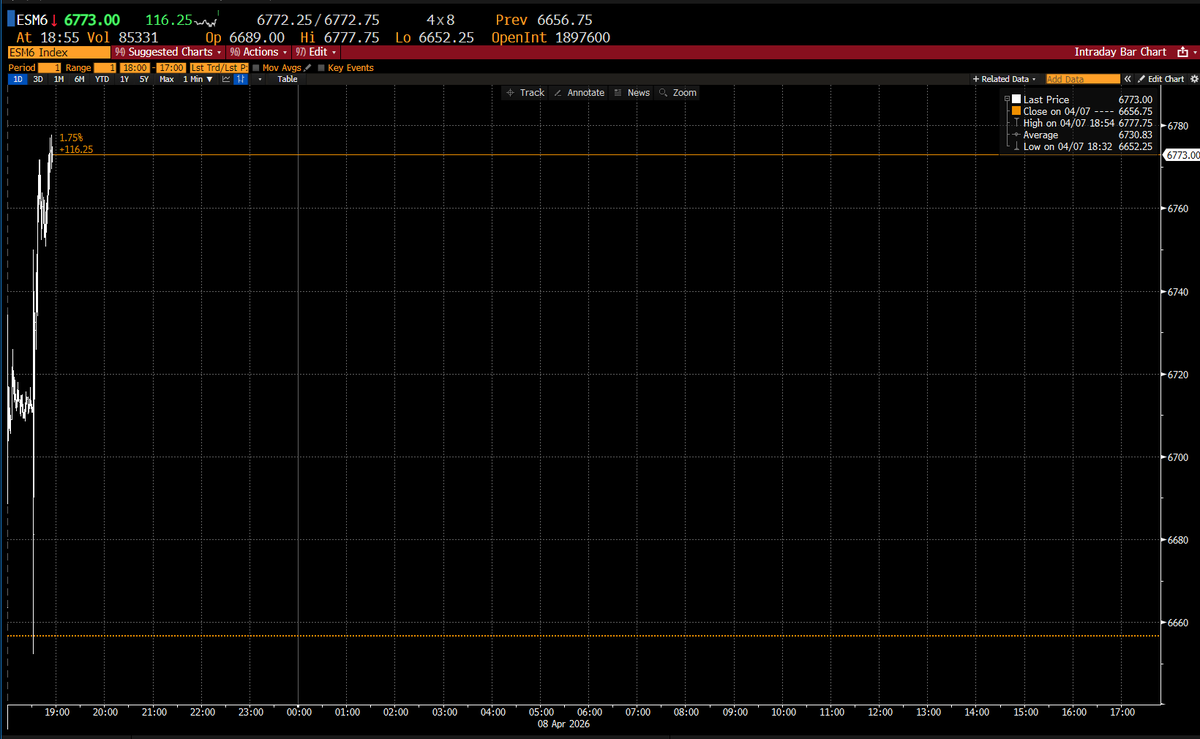Screen dimensions: 1200x739
Task: Select the line chart type icon
Action: click(x=226, y=79)
